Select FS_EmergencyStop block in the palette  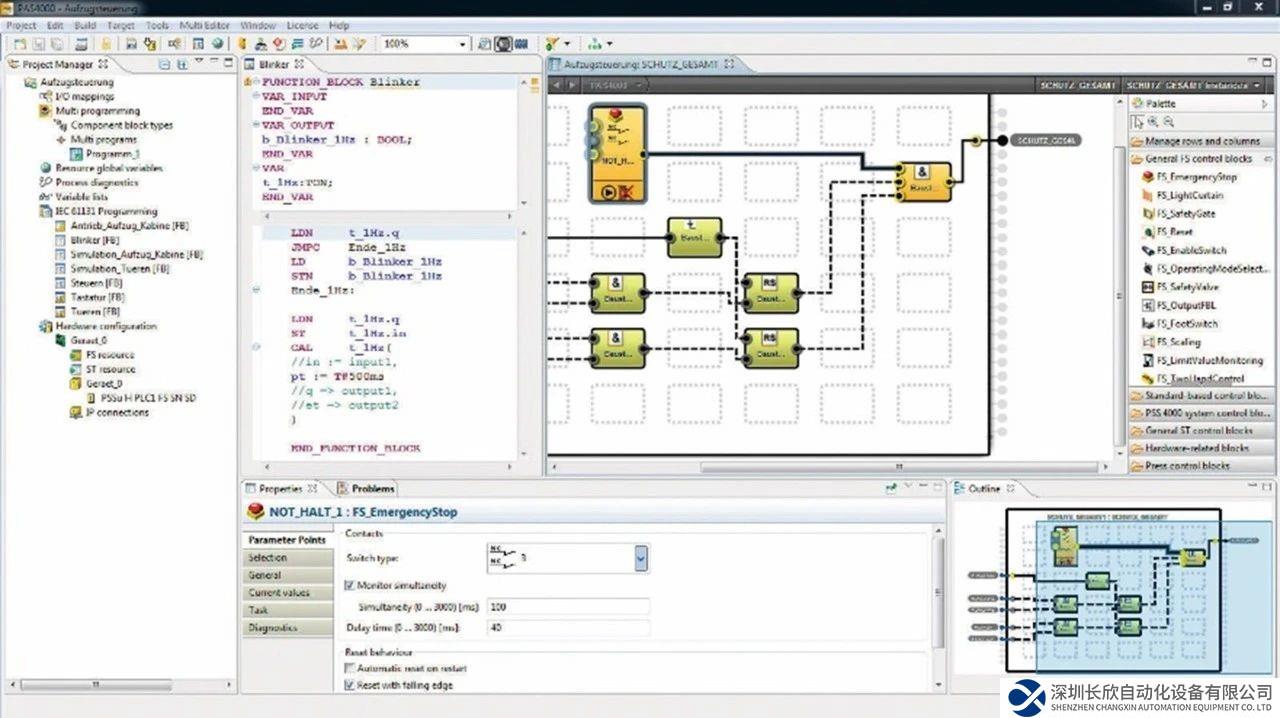tap(1196, 177)
